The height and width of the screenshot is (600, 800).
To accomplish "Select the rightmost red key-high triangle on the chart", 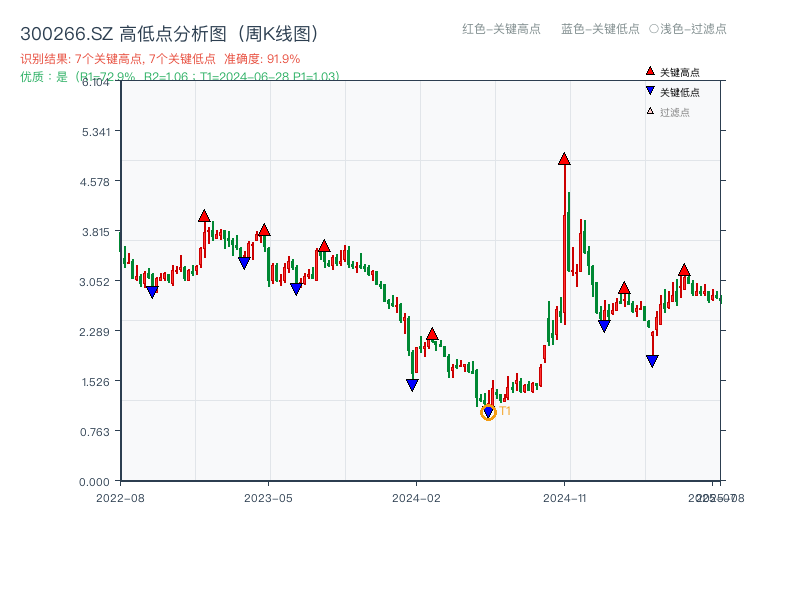I will tap(684, 270).
